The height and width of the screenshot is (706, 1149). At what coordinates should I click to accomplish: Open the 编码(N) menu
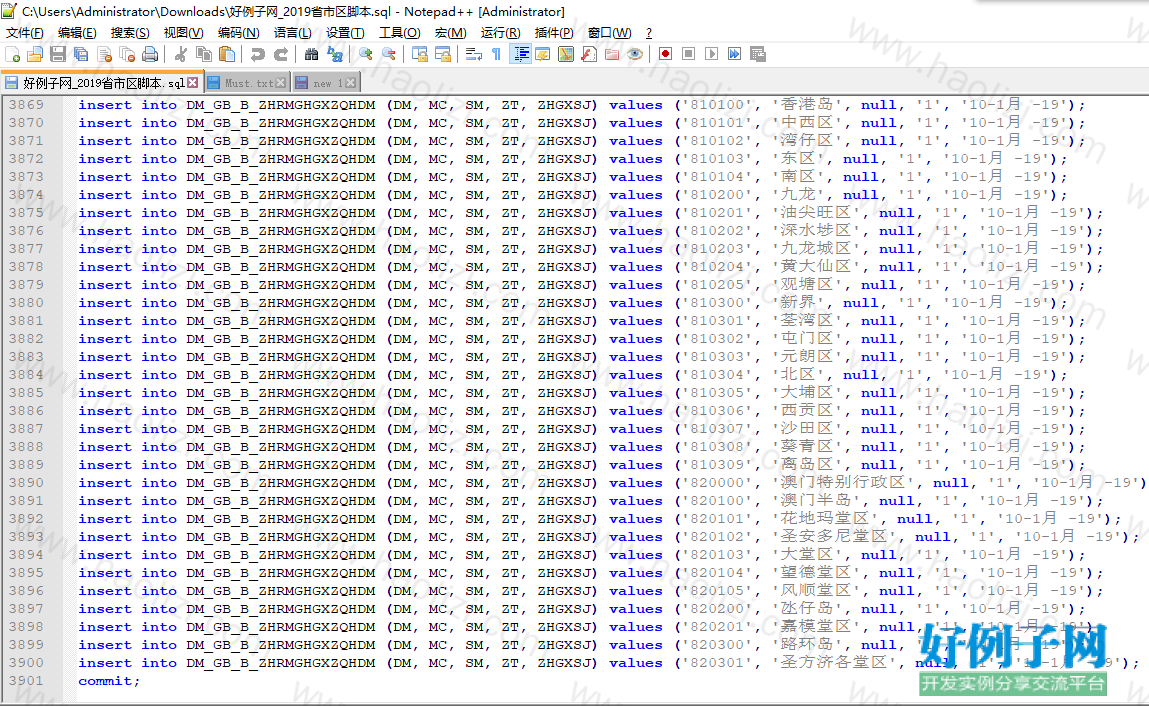238,33
